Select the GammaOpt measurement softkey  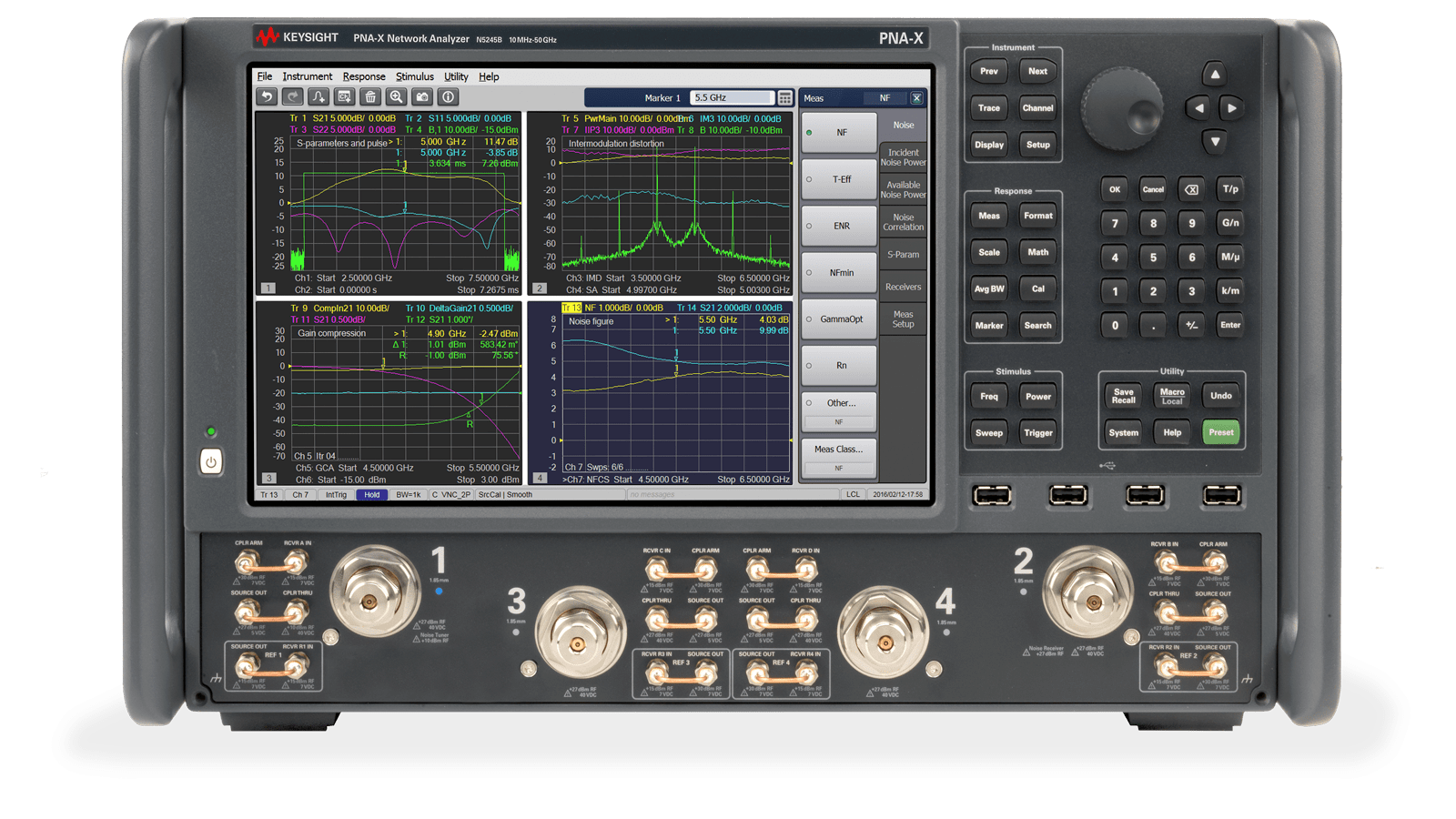839,318
